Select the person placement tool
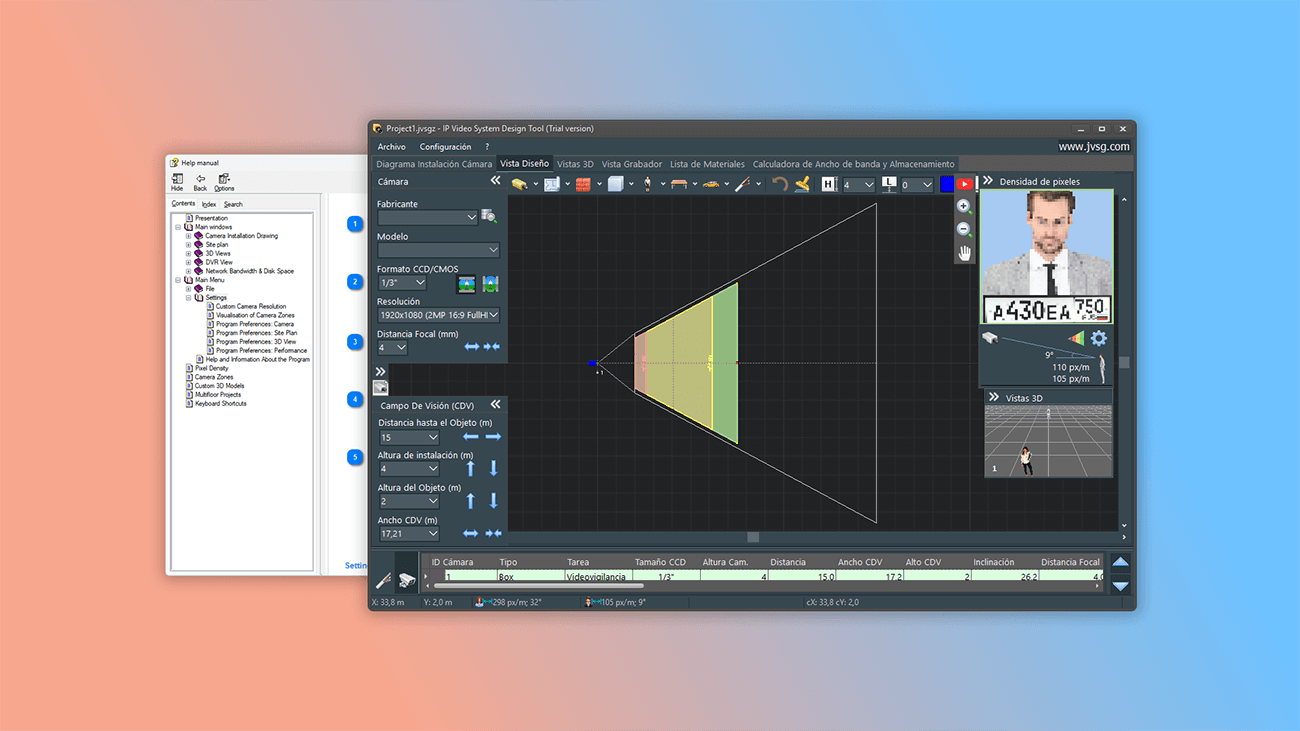 coord(647,183)
